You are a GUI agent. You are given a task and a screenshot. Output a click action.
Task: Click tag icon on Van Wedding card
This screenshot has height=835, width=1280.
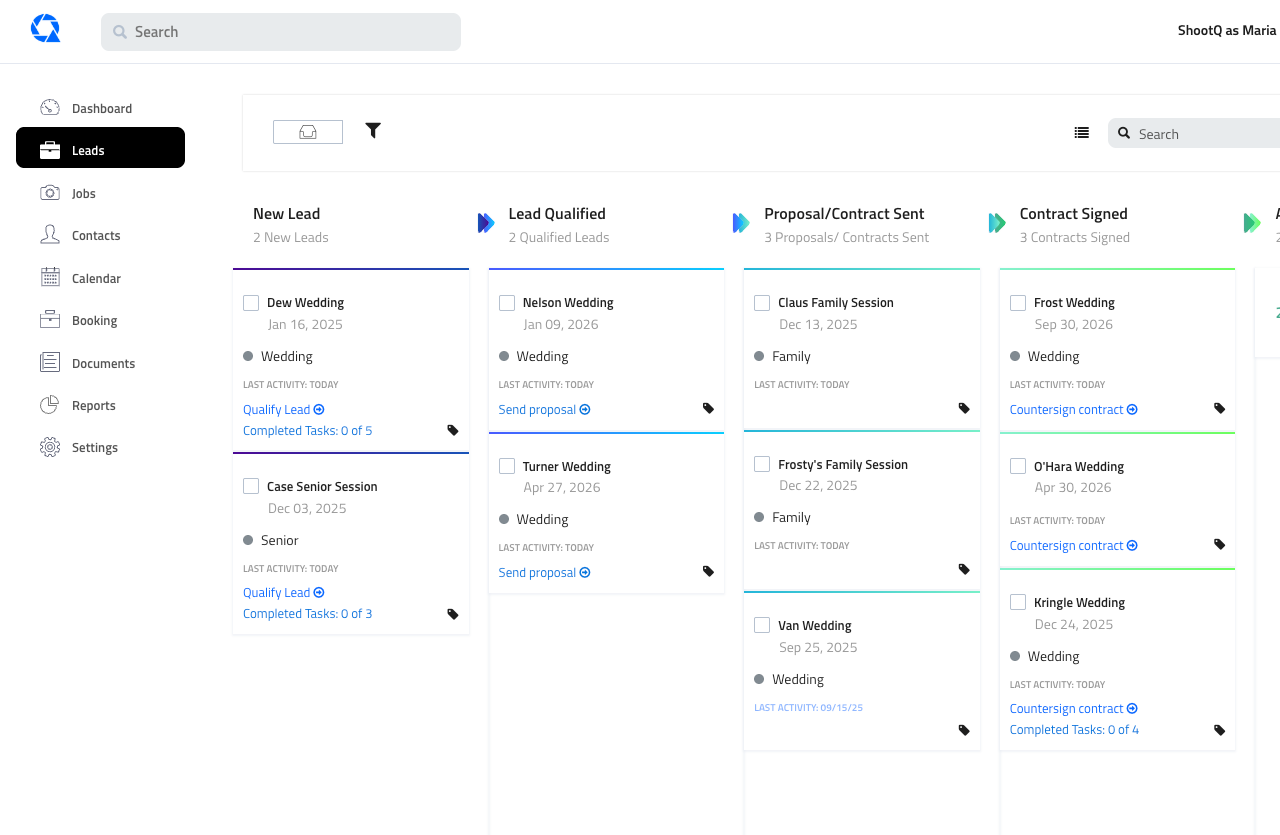tap(964, 730)
